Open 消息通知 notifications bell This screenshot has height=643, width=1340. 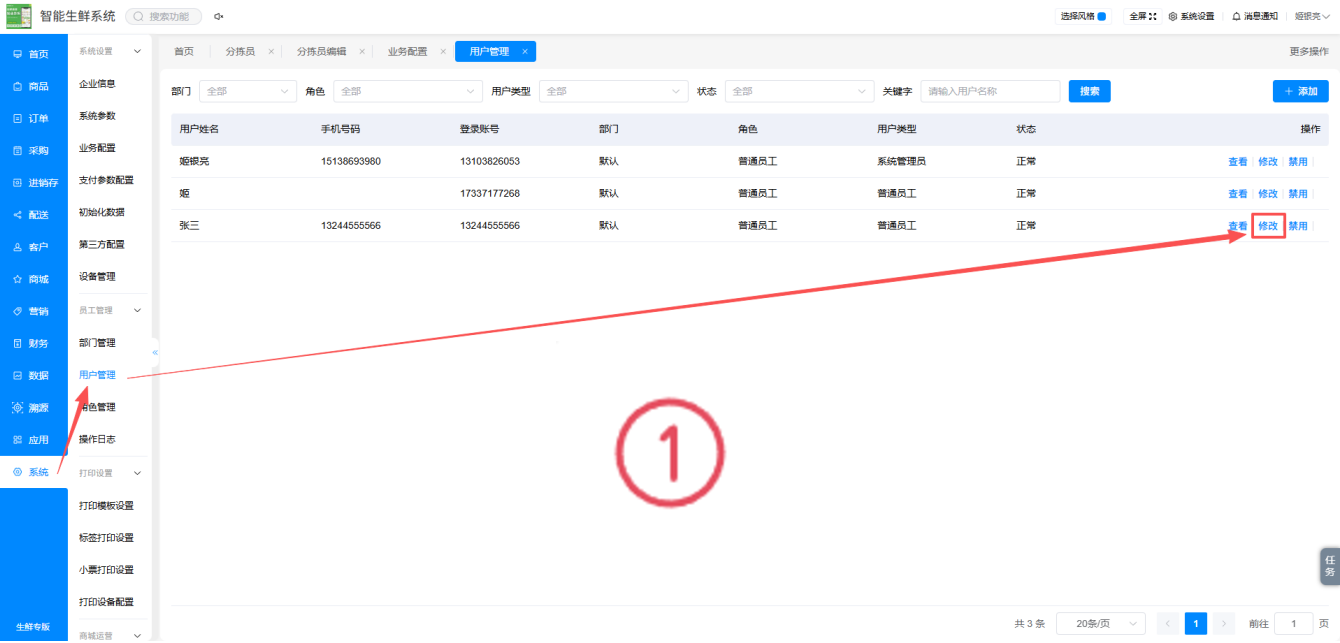1255,16
